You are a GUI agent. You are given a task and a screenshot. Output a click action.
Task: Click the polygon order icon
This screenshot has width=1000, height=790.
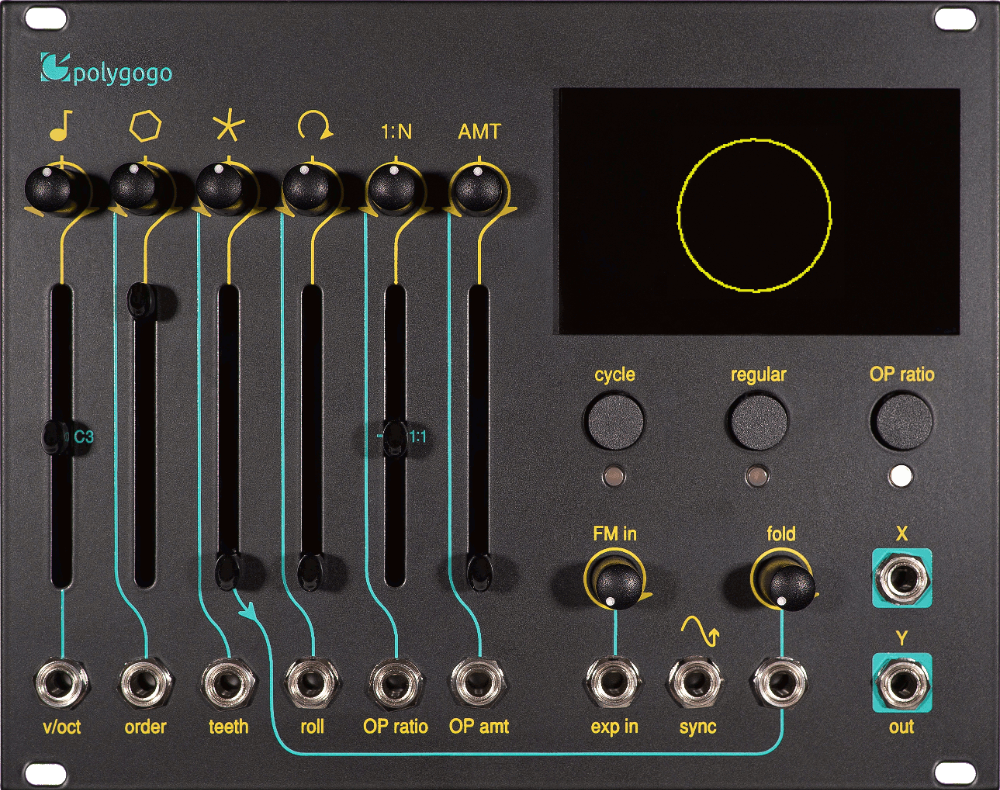tap(145, 126)
